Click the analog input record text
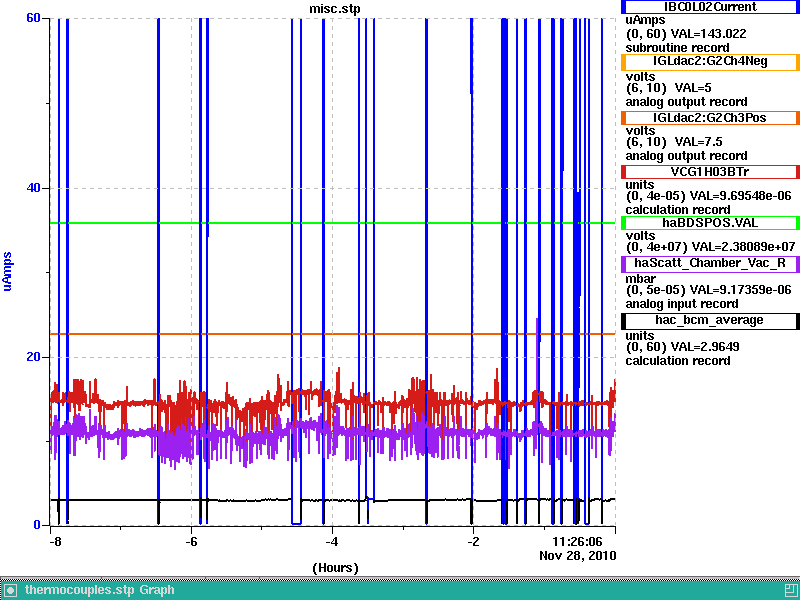This screenshot has height=600, width=800. click(682, 305)
